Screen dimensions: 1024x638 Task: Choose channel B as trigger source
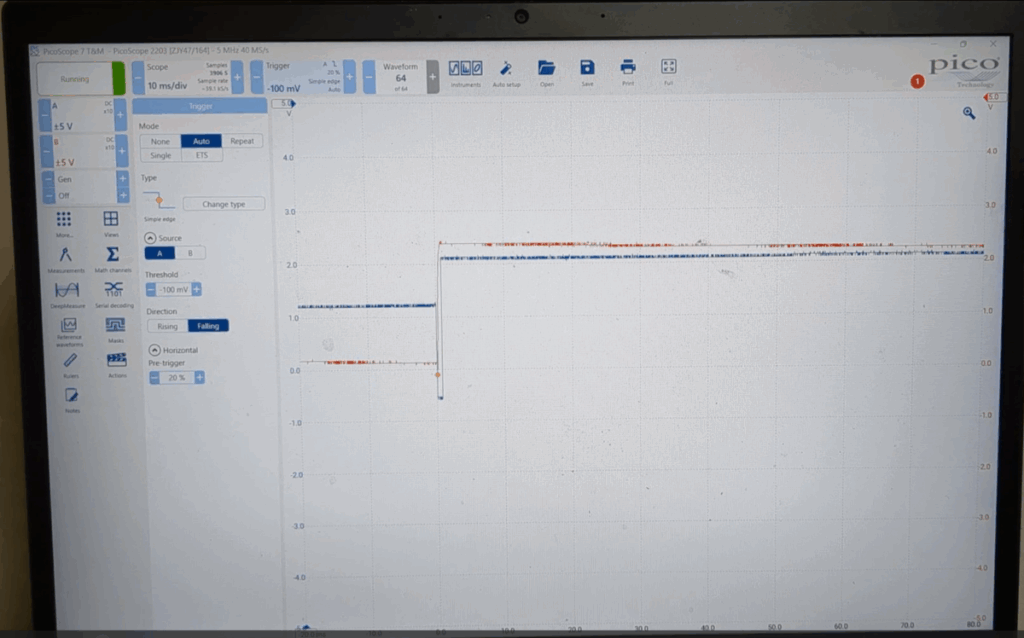pos(190,253)
